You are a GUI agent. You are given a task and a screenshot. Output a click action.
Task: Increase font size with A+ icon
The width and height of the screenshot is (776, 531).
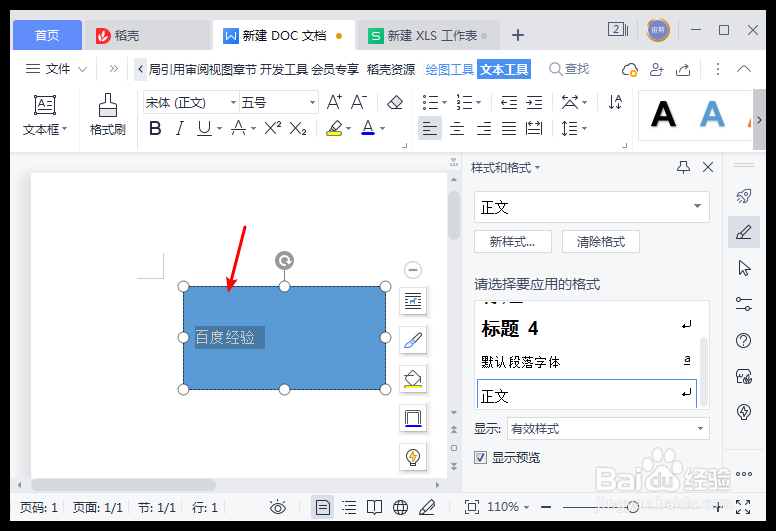[x=334, y=102]
